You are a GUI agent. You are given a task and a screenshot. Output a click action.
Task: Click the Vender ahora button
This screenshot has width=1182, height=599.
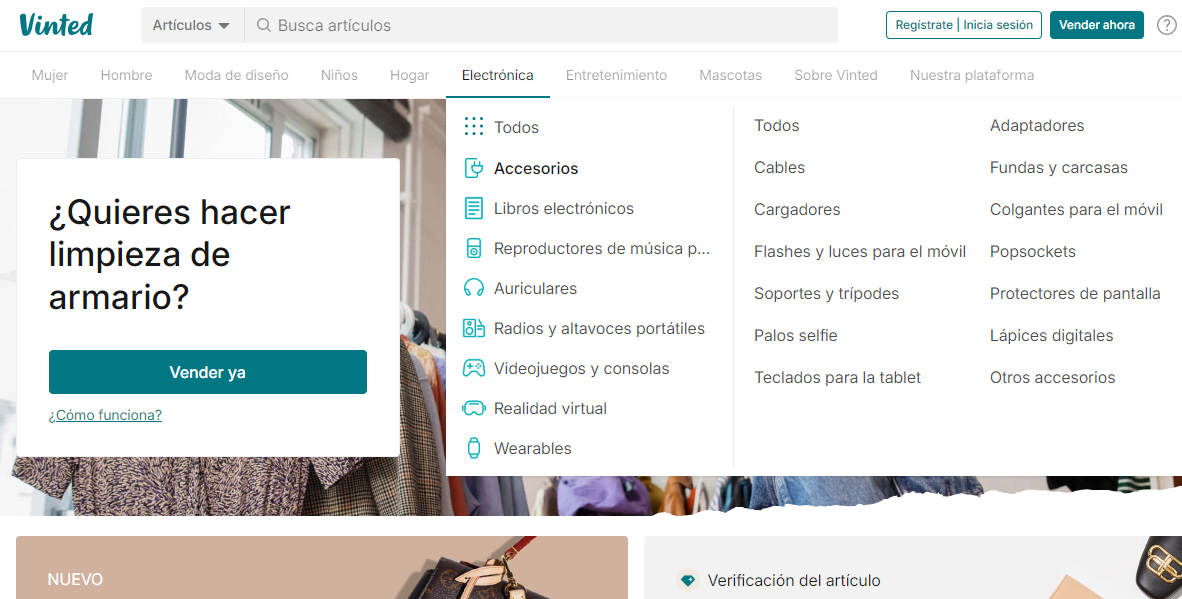tap(1096, 25)
